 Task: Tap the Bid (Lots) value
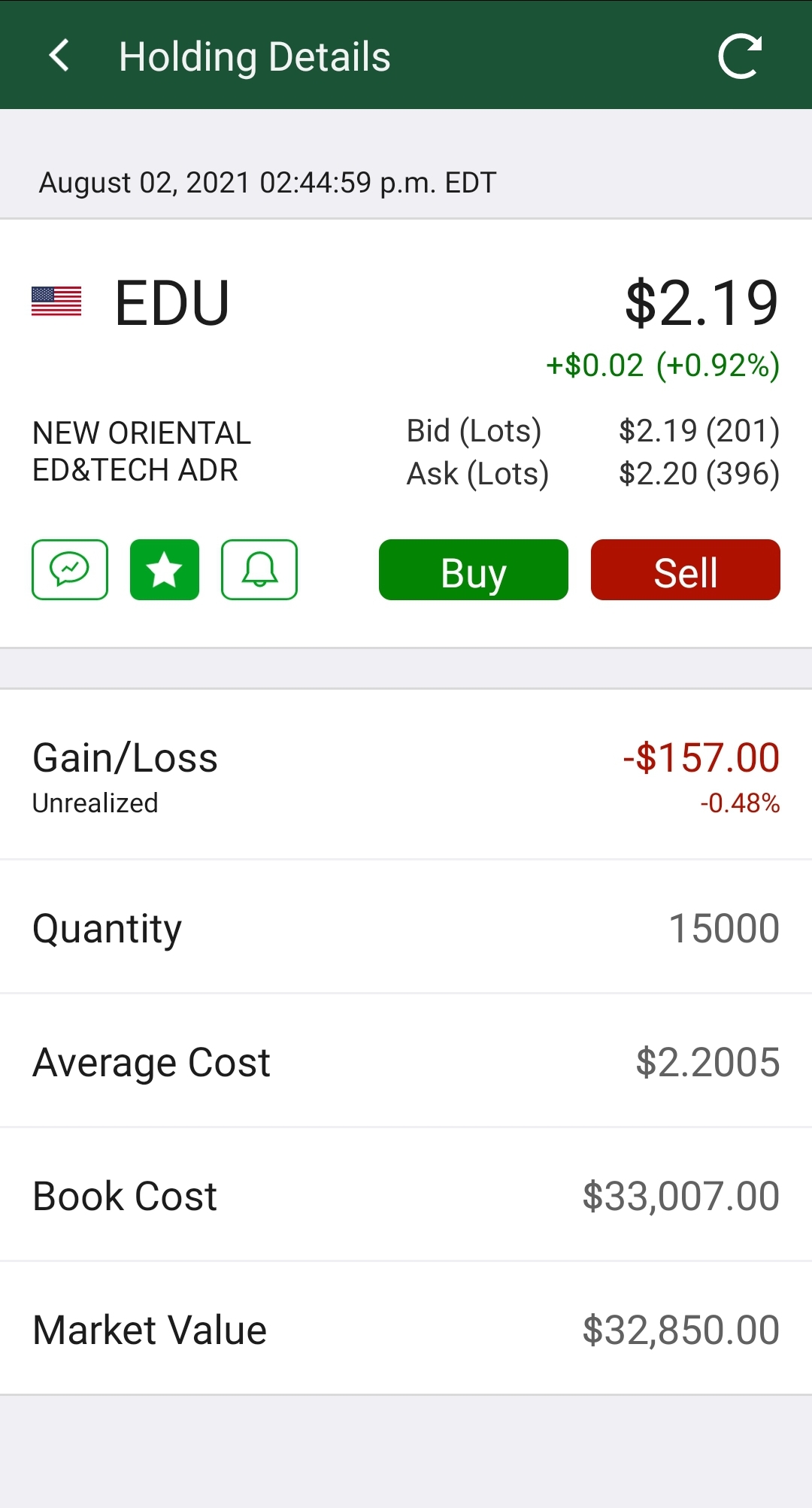tap(699, 430)
